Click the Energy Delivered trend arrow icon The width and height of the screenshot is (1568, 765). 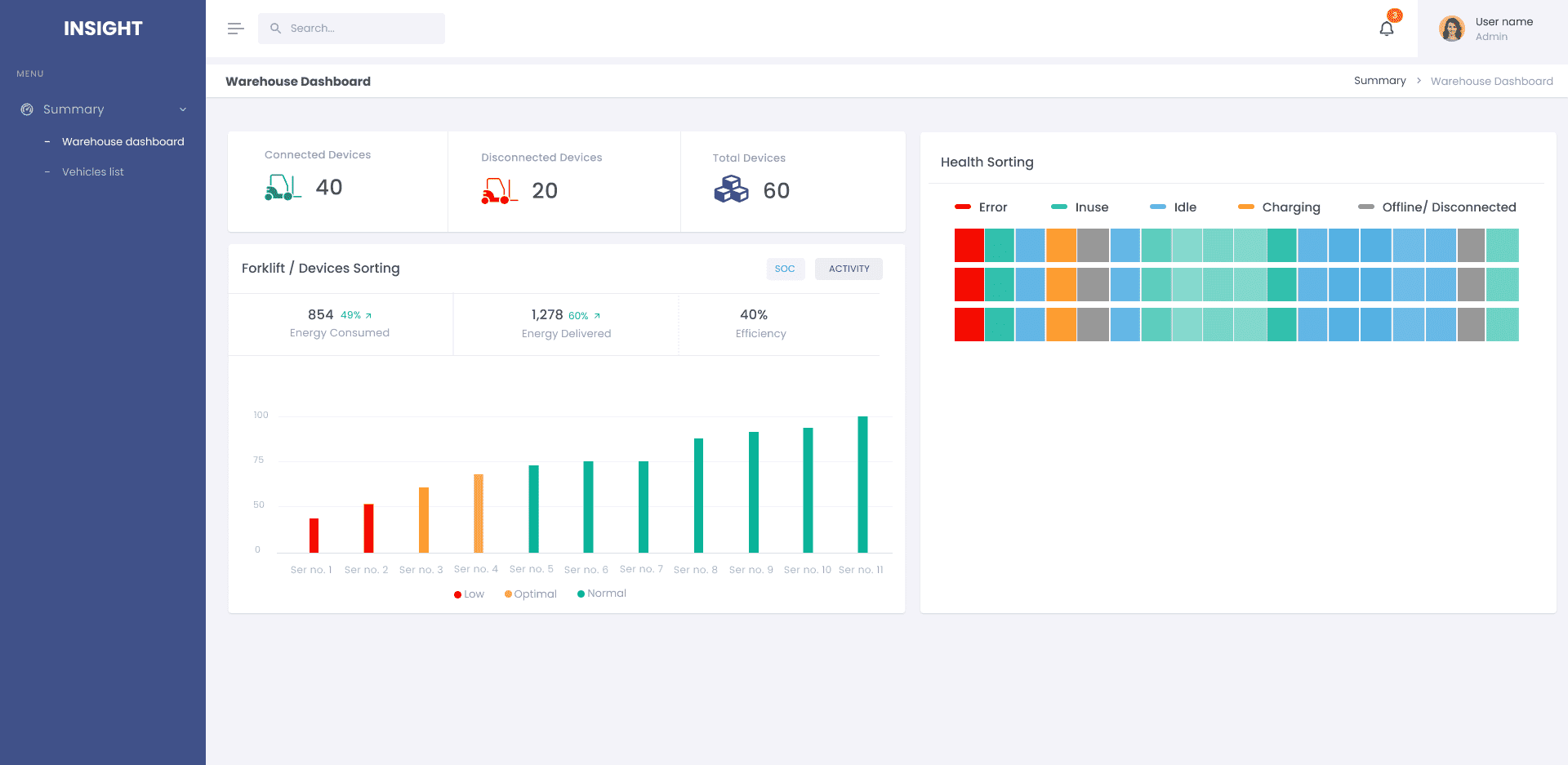click(597, 316)
